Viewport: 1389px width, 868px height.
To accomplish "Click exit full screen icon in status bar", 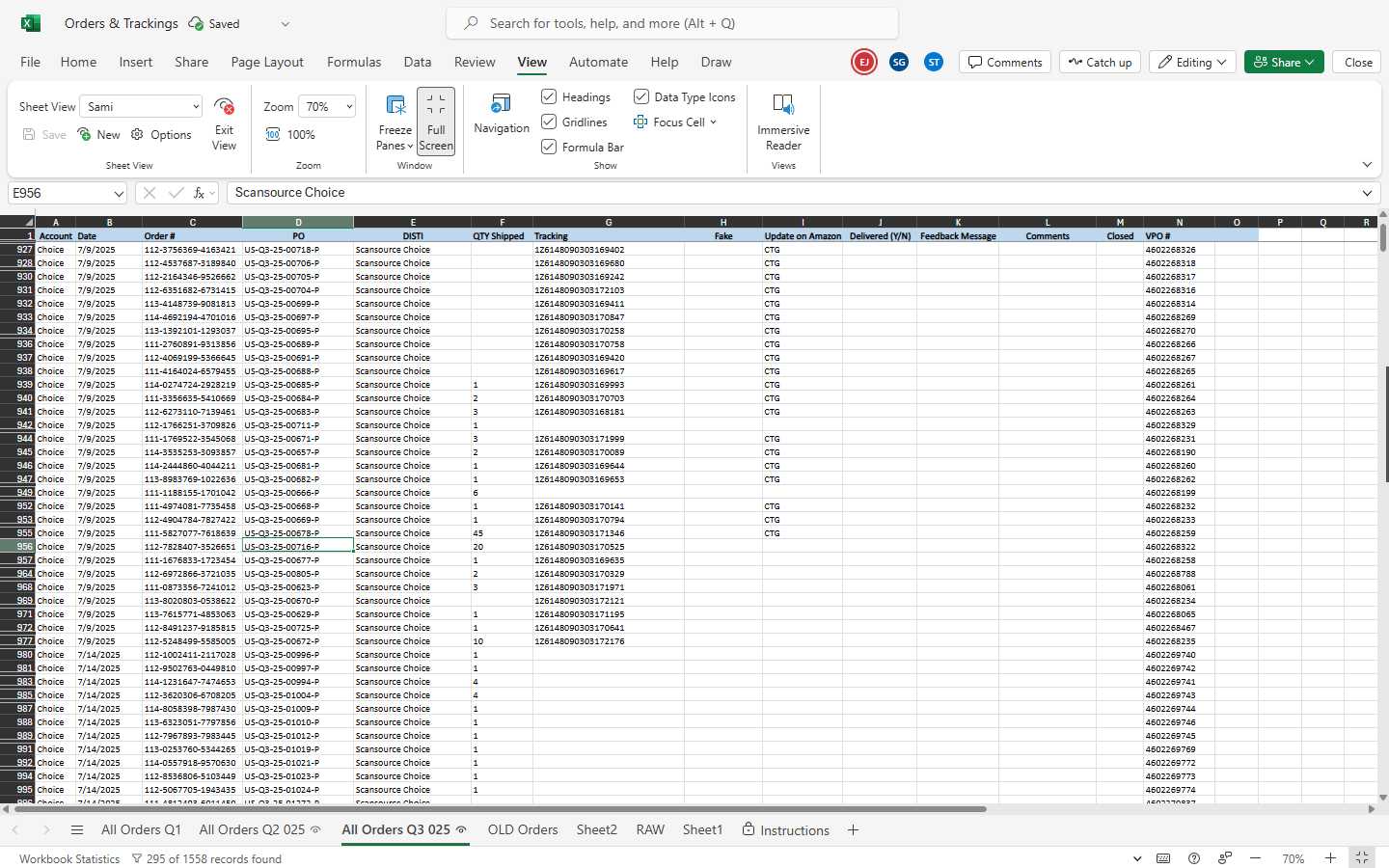I will [1362, 858].
